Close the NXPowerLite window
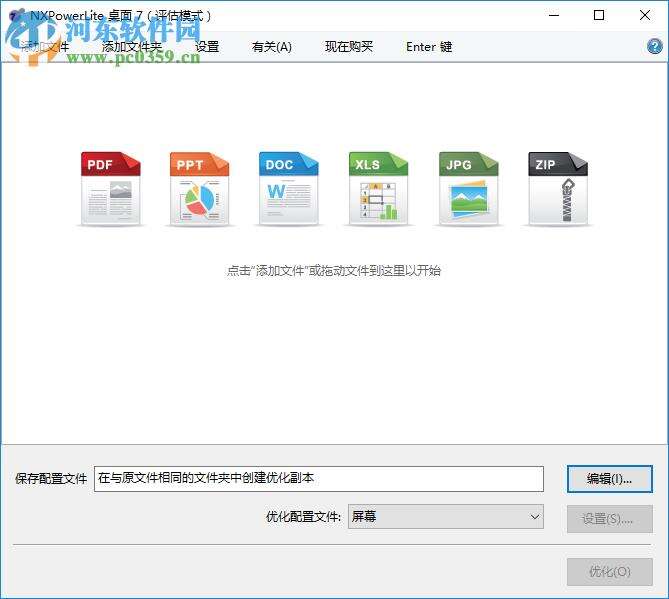Image resolution: width=669 pixels, height=599 pixels. click(645, 15)
